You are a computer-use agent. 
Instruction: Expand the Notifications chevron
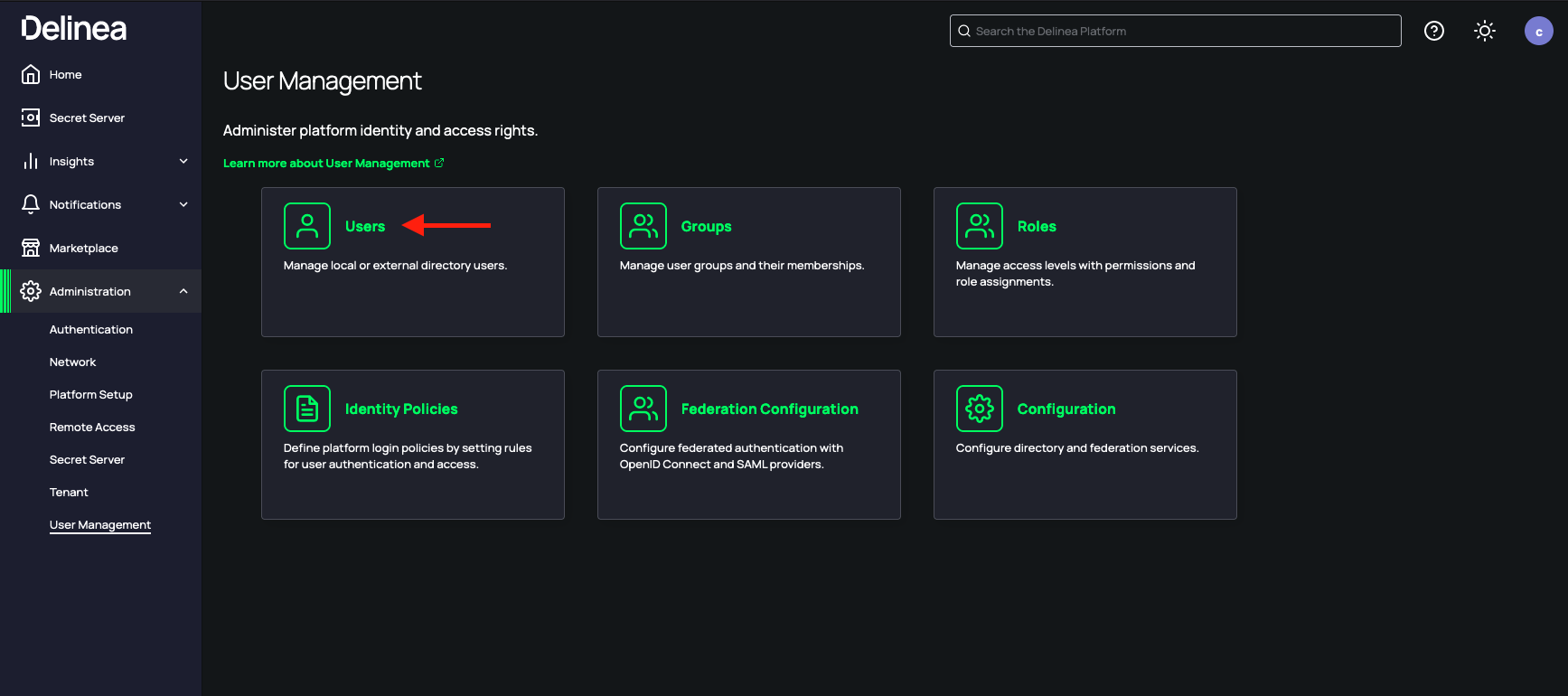[x=183, y=204]
